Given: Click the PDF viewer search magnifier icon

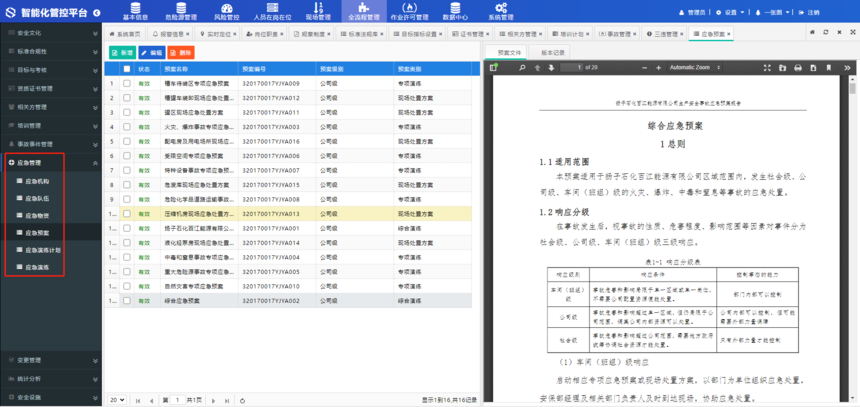Looking at the screenshot, I should coord(522,68).
